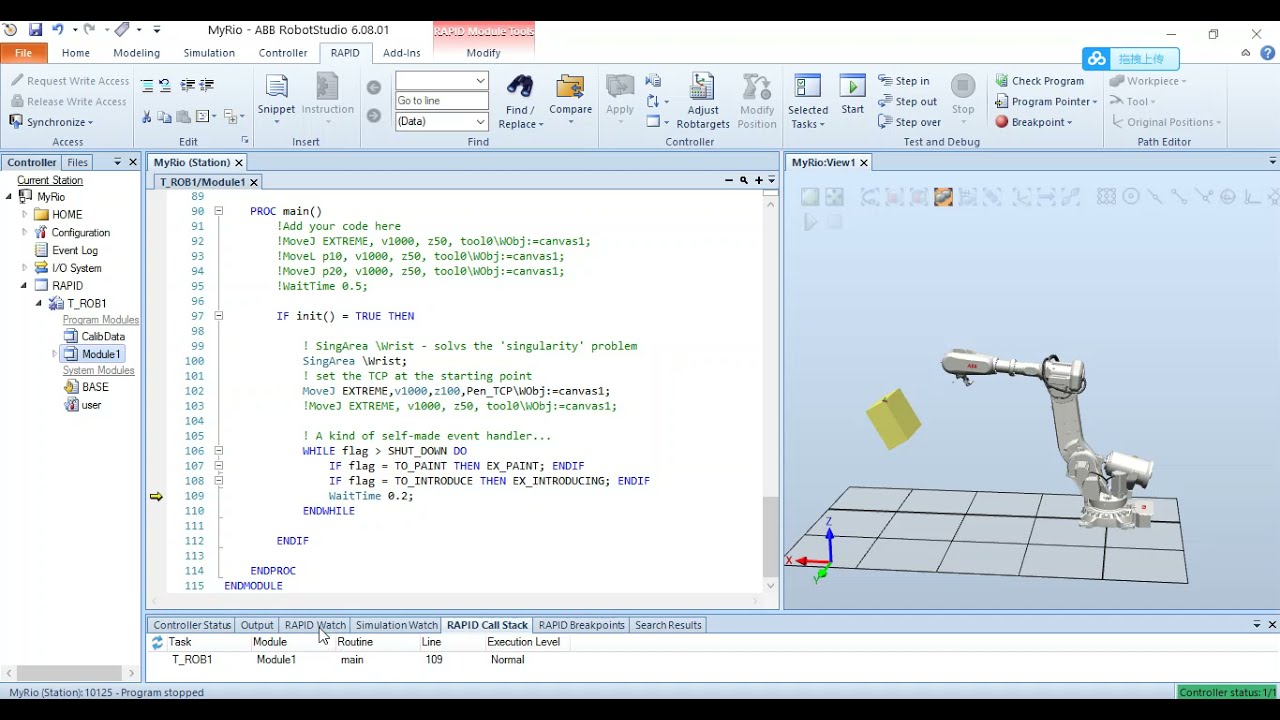Image resolution: width=1280 pixels, height=720 pixels.
Task: Open Adjust Robtargets tool
Action: point(703,101)
